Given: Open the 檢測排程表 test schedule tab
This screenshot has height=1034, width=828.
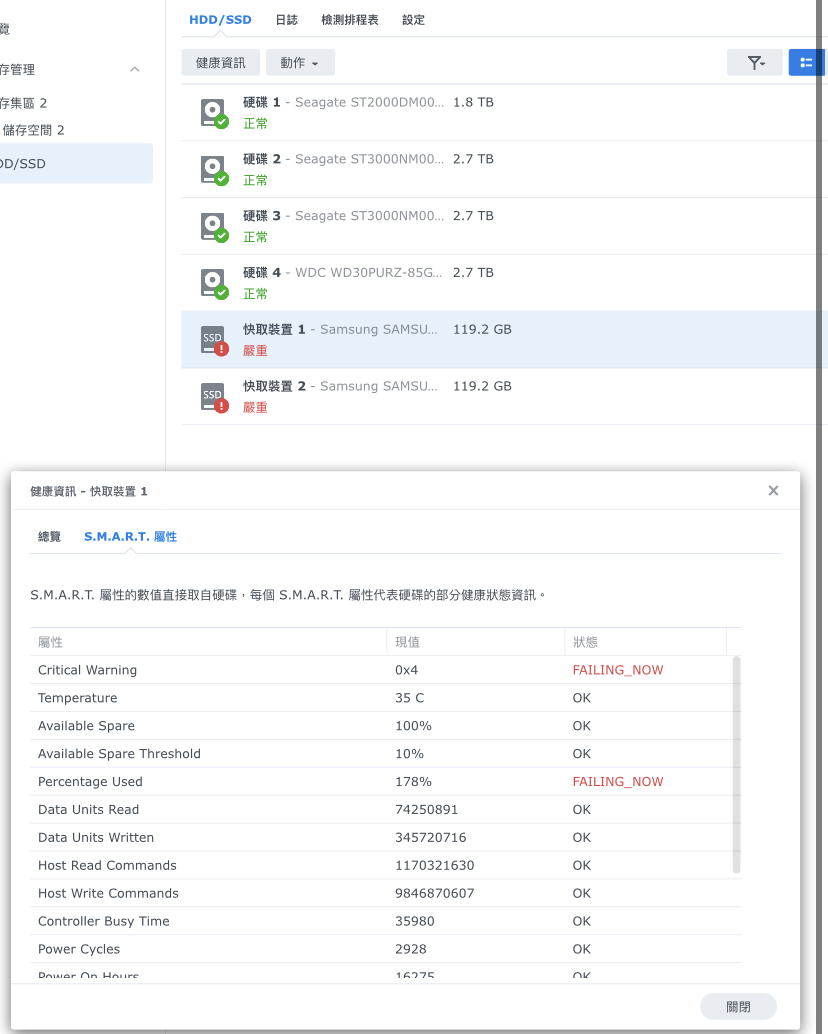Looking at the screenshot, I should pos(350,20).
